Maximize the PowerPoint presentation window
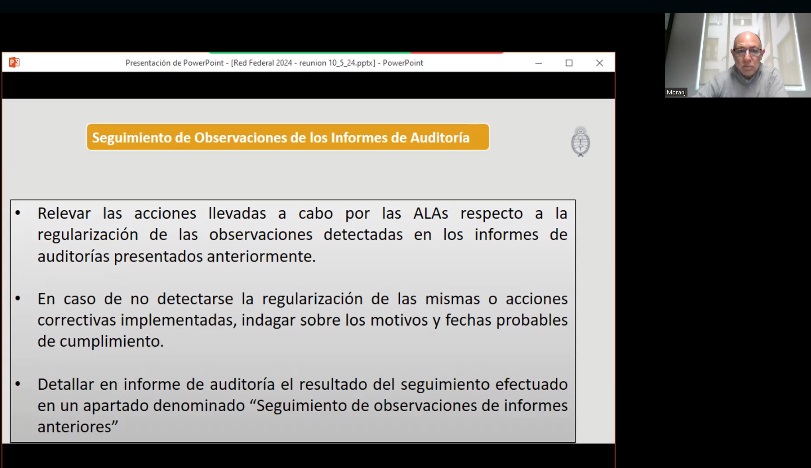811x468 pixels. (569, 63)
